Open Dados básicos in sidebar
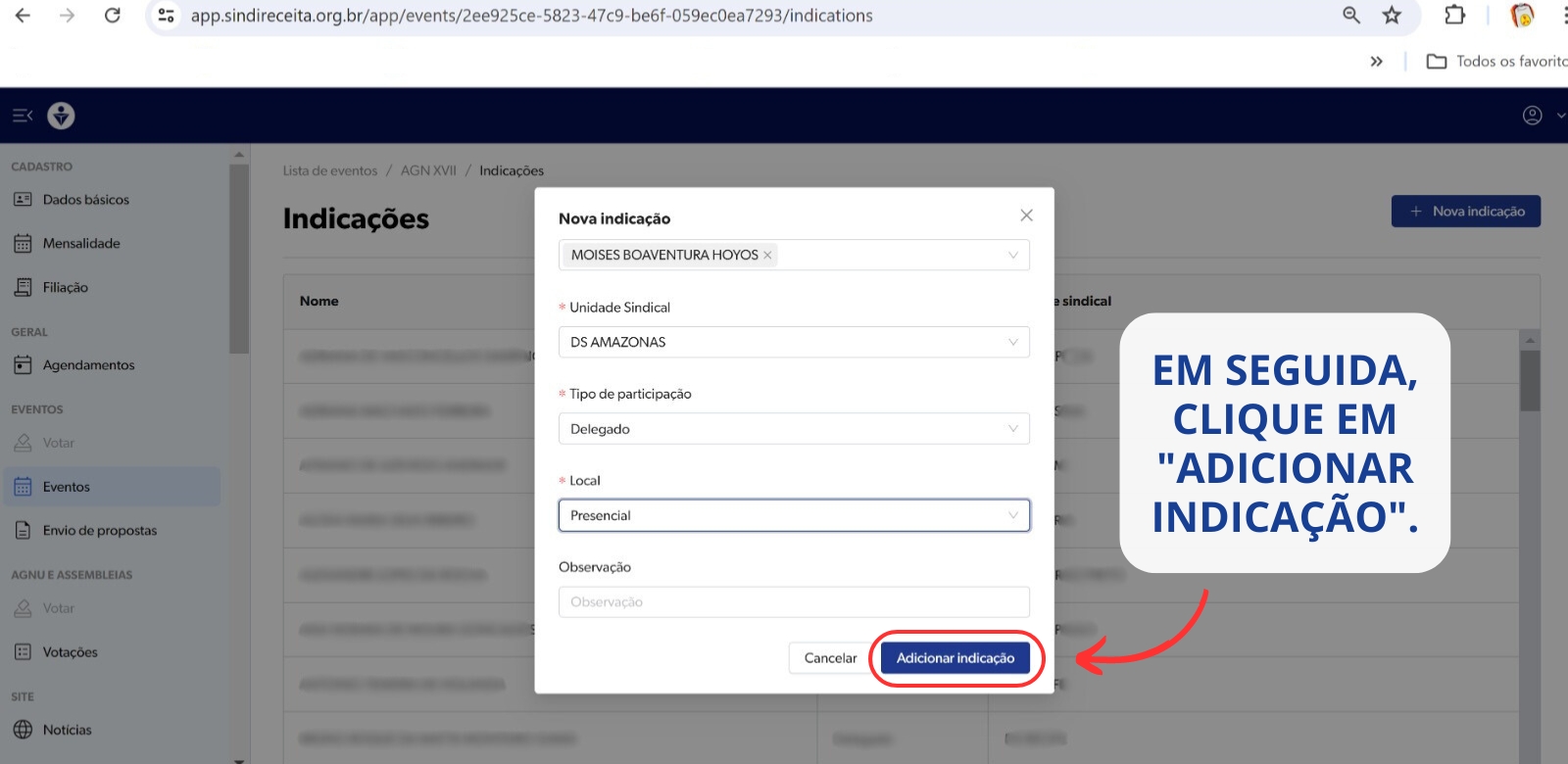1568x764 pixels. 85,200
